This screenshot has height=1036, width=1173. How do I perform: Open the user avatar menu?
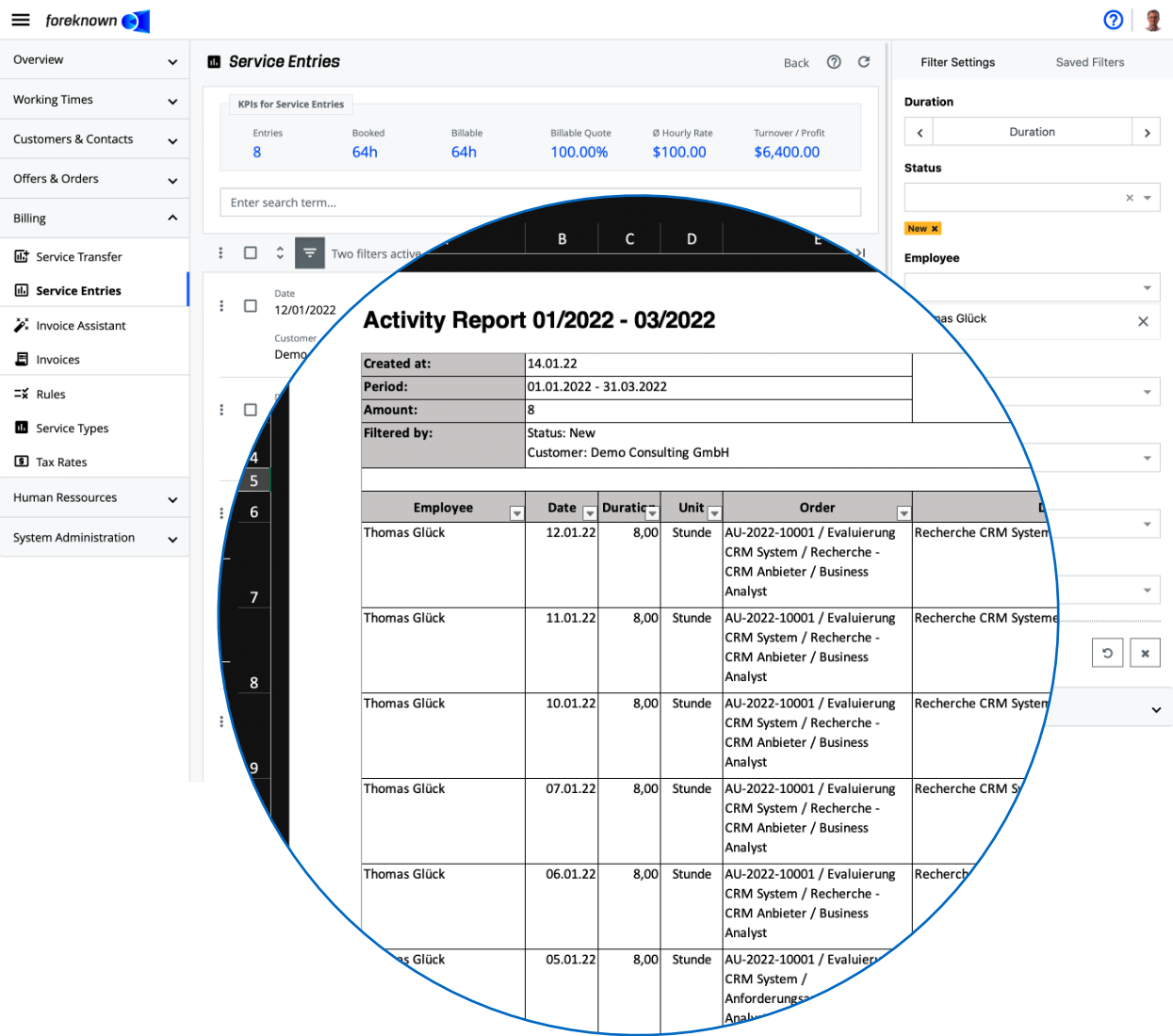tap(1153, 20)
